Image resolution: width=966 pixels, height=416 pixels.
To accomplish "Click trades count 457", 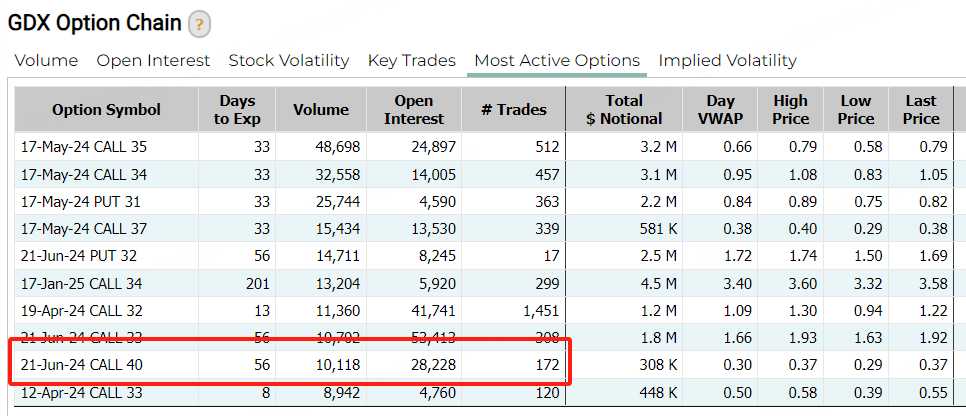I will pos(547,175).
